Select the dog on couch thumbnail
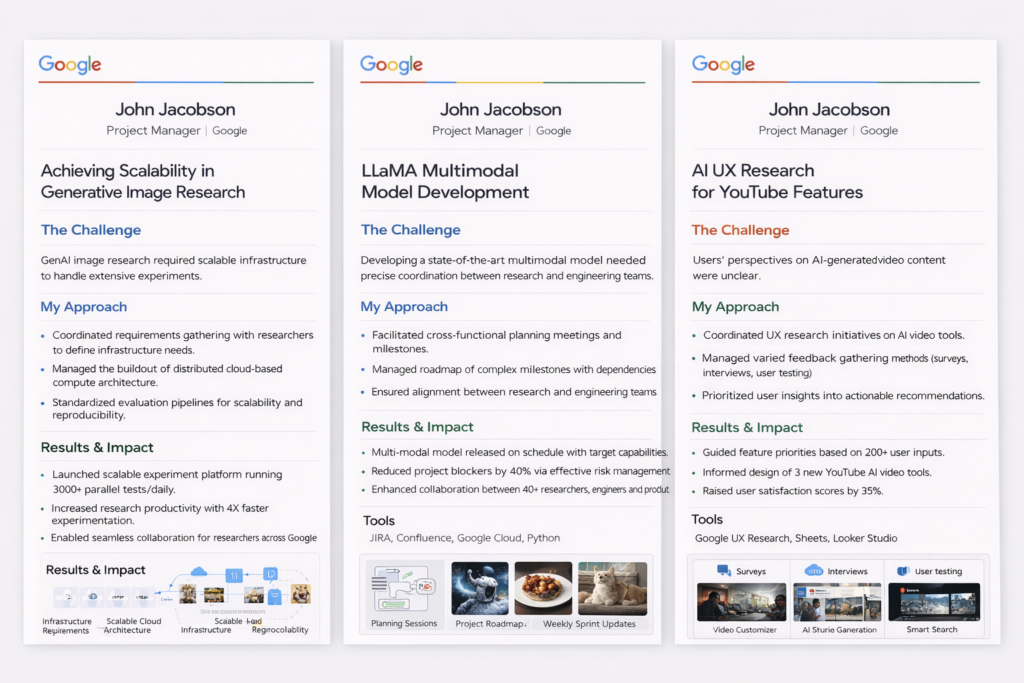Screen dimensions: 1024x683 tap(612, 588)
